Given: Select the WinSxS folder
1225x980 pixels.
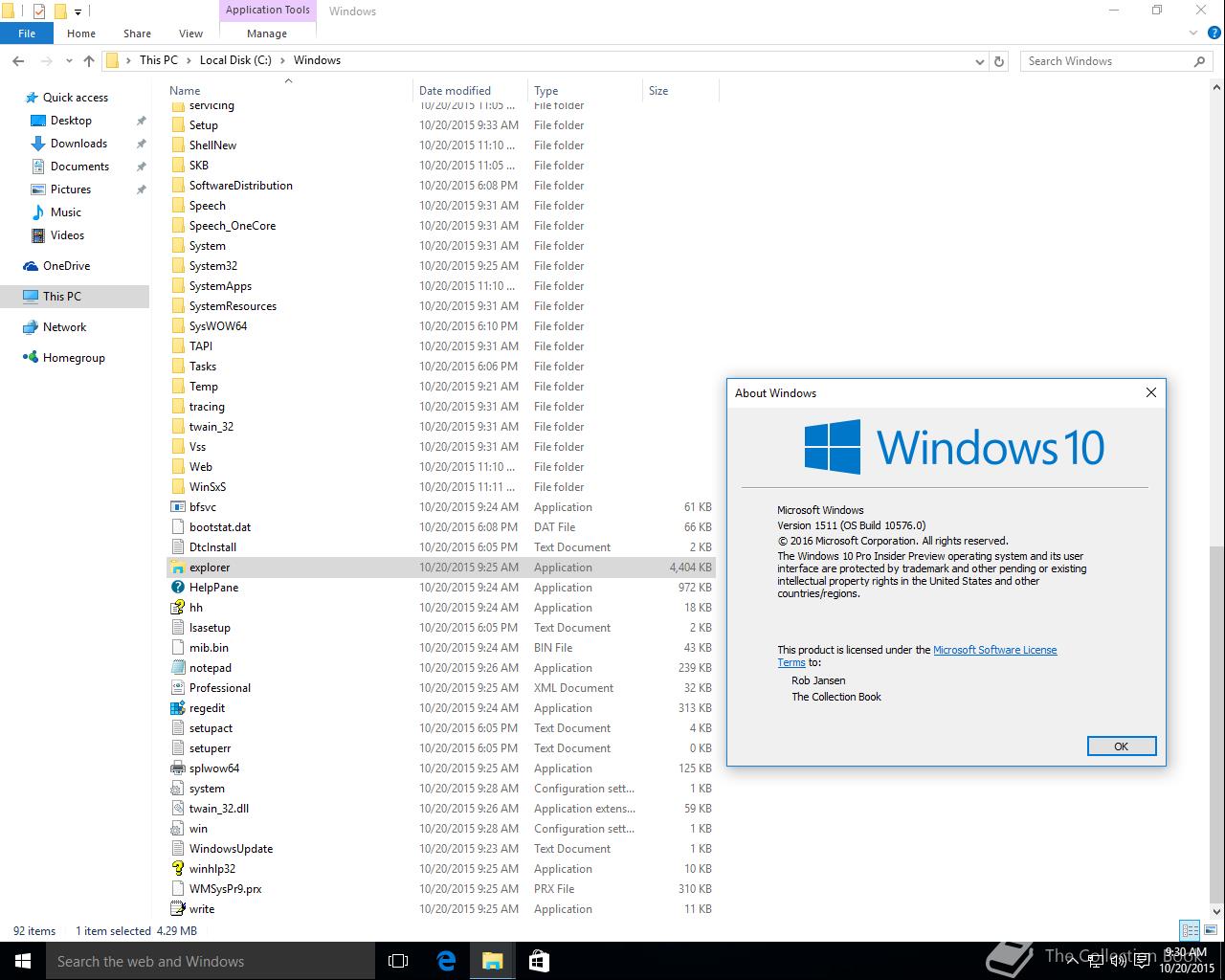Looking at the screenshot, I should 208,487.
